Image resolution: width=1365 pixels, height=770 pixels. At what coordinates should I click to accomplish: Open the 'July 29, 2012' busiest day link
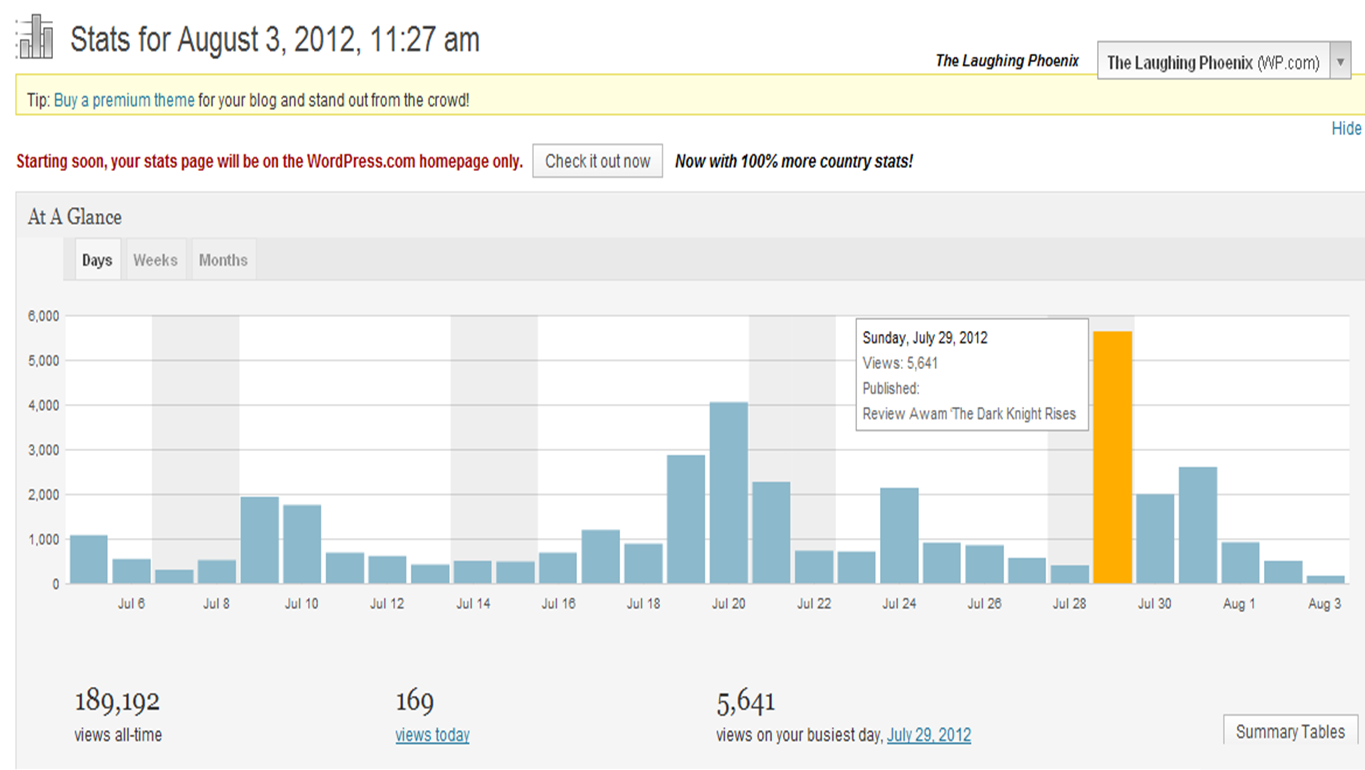click(928, 735)
